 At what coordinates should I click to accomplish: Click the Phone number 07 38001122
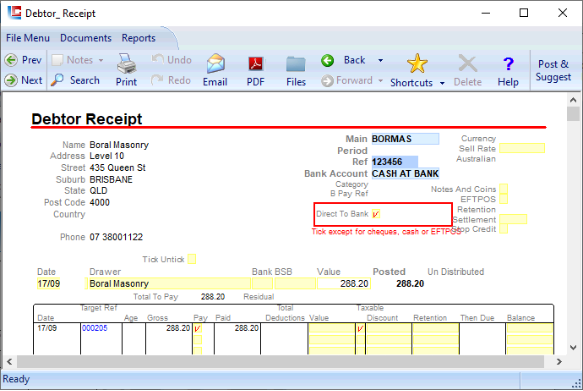click(x=116, y=237)
